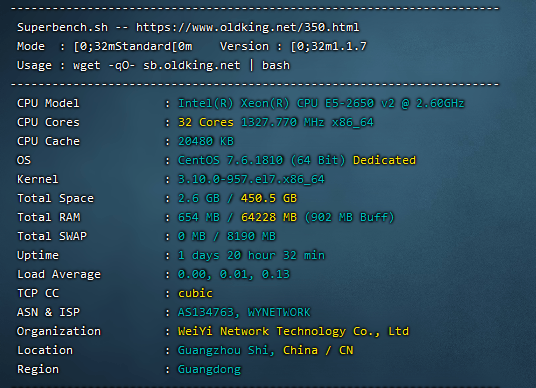The height and width of the screenshot is (388, 536).
Task: Select 'WeiYi Network Technology Co., Ltd'
Action: coord(293,331)
